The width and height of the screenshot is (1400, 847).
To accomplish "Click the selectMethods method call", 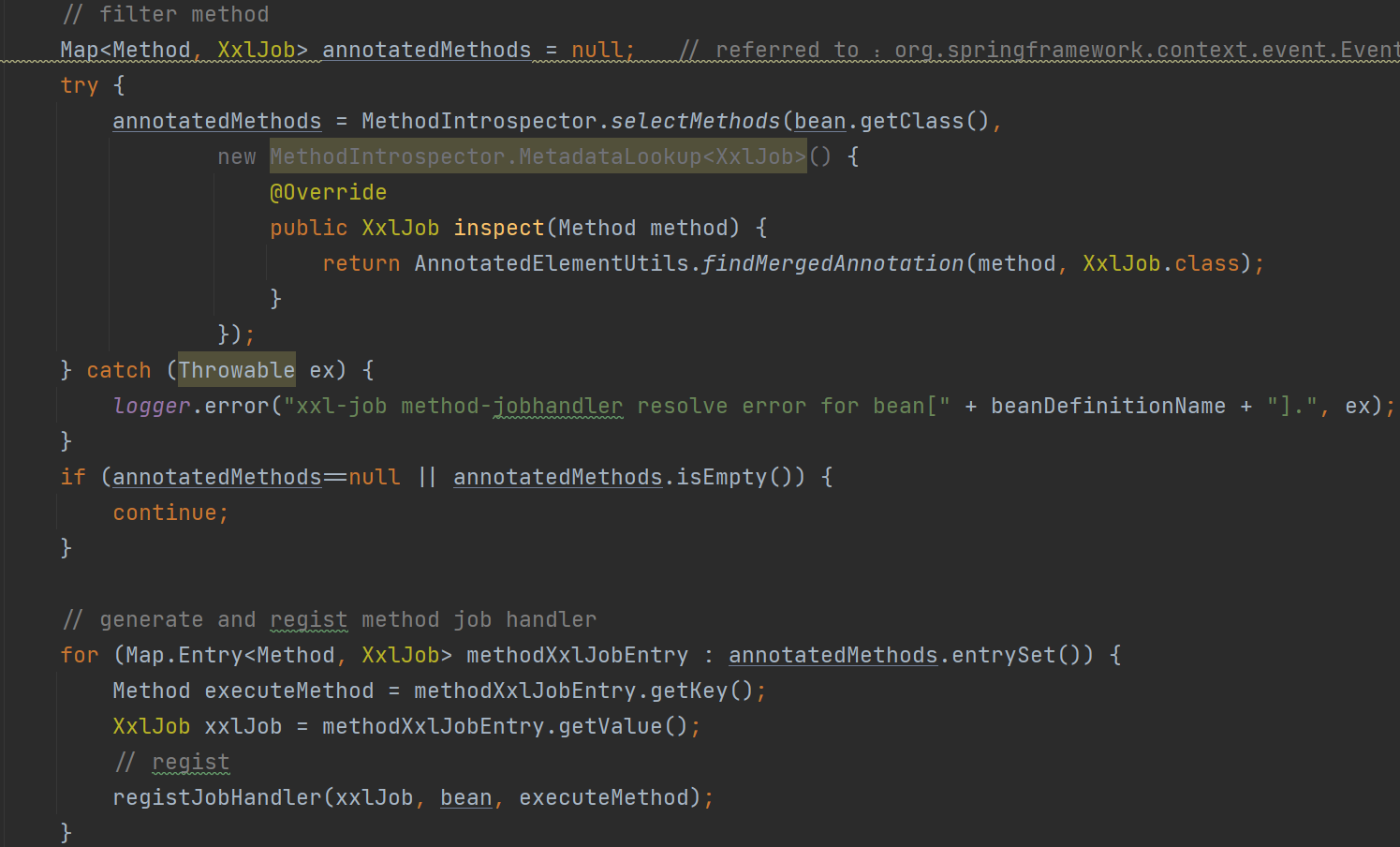I will click(x=695, y=121).
